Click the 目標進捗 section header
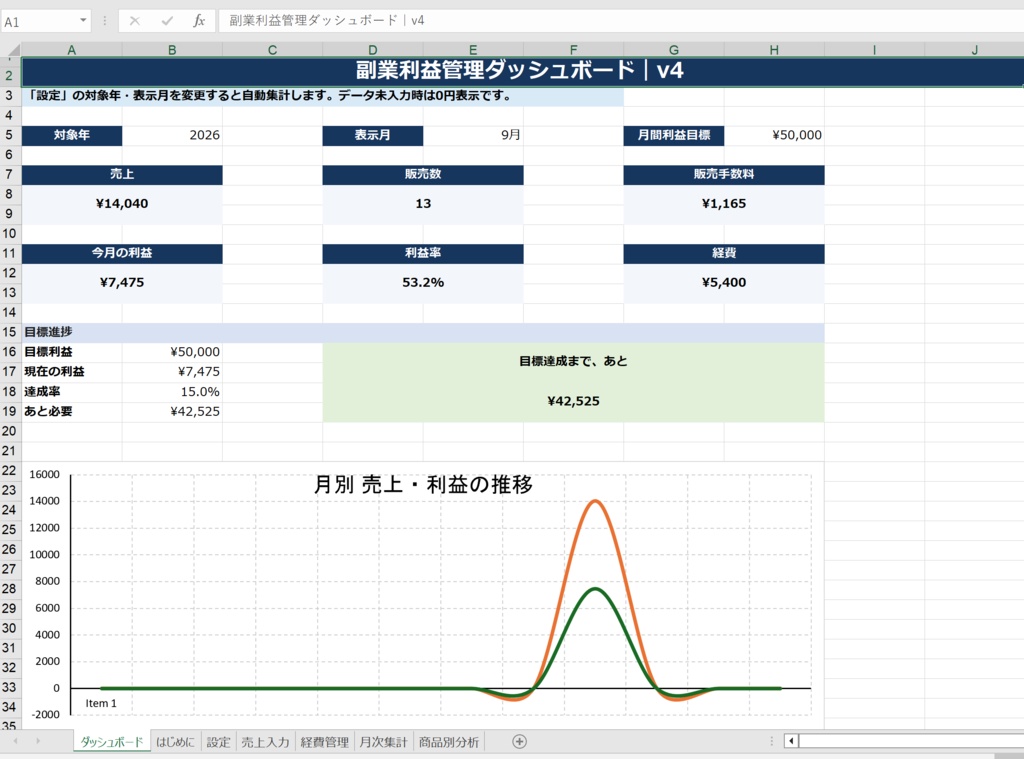 click(x=423, y=332)
